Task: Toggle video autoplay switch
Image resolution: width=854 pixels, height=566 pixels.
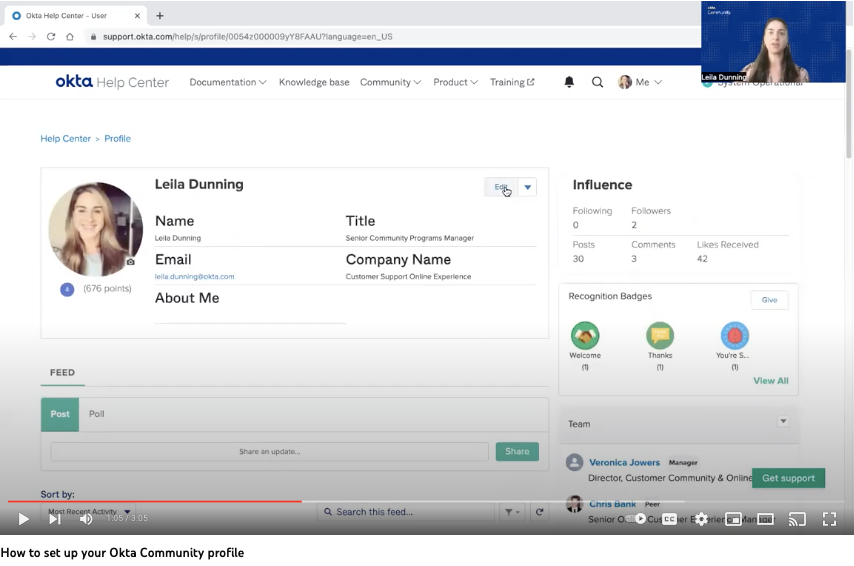Action: pyautogui.click(x=635, y=519)
